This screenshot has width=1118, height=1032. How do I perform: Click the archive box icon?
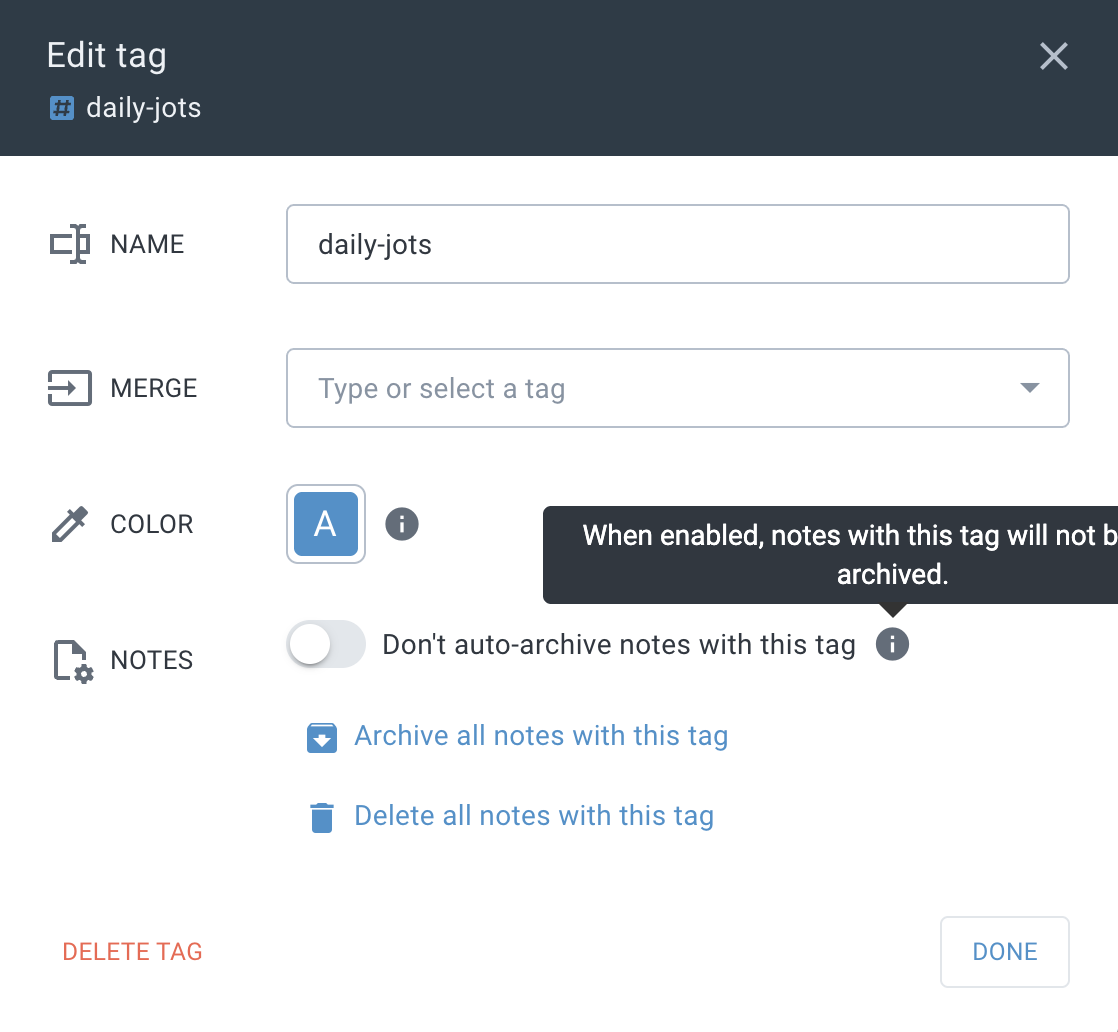(321, 738)
